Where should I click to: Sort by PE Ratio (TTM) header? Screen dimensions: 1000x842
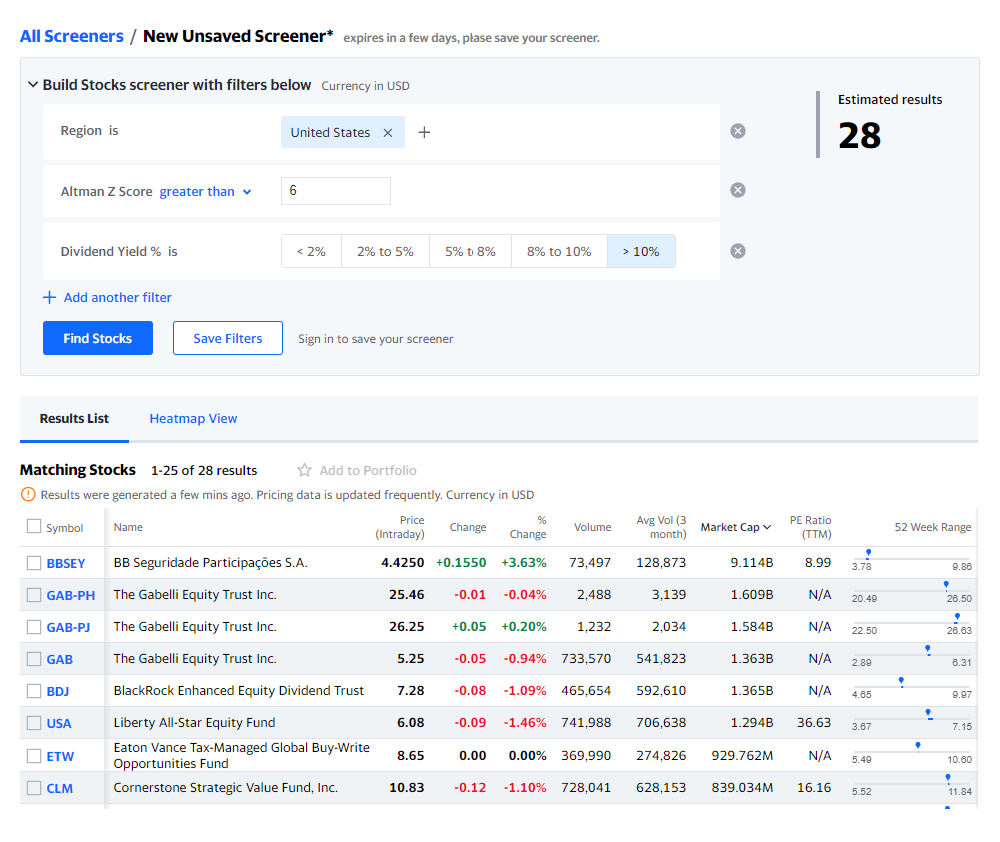[811, 527]
